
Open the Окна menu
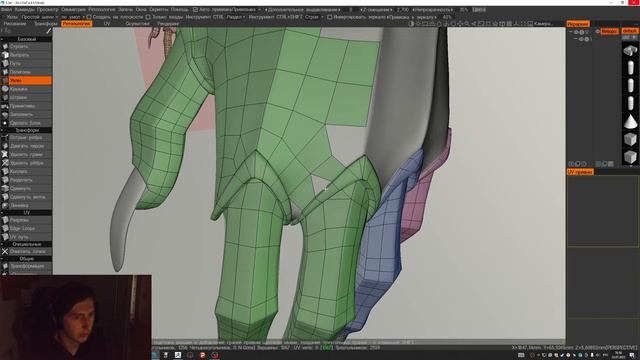[141, 9]
